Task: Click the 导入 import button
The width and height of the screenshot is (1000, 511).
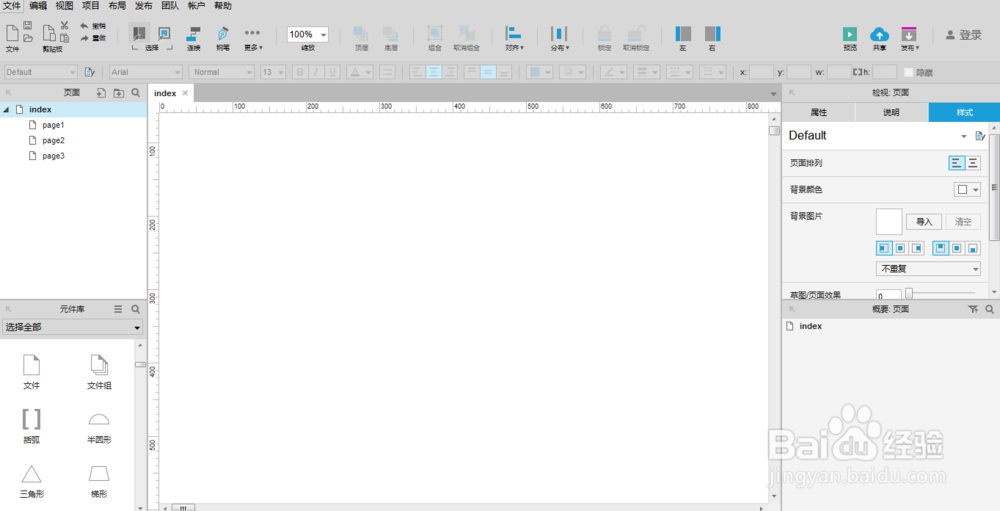Action: coord(924,222)
